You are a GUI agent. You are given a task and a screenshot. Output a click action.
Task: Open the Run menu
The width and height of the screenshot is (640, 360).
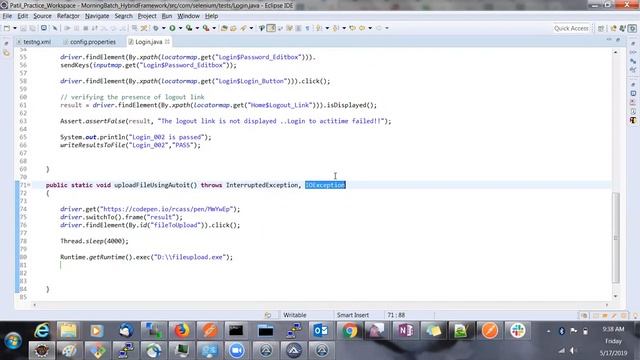pos(167,16)
